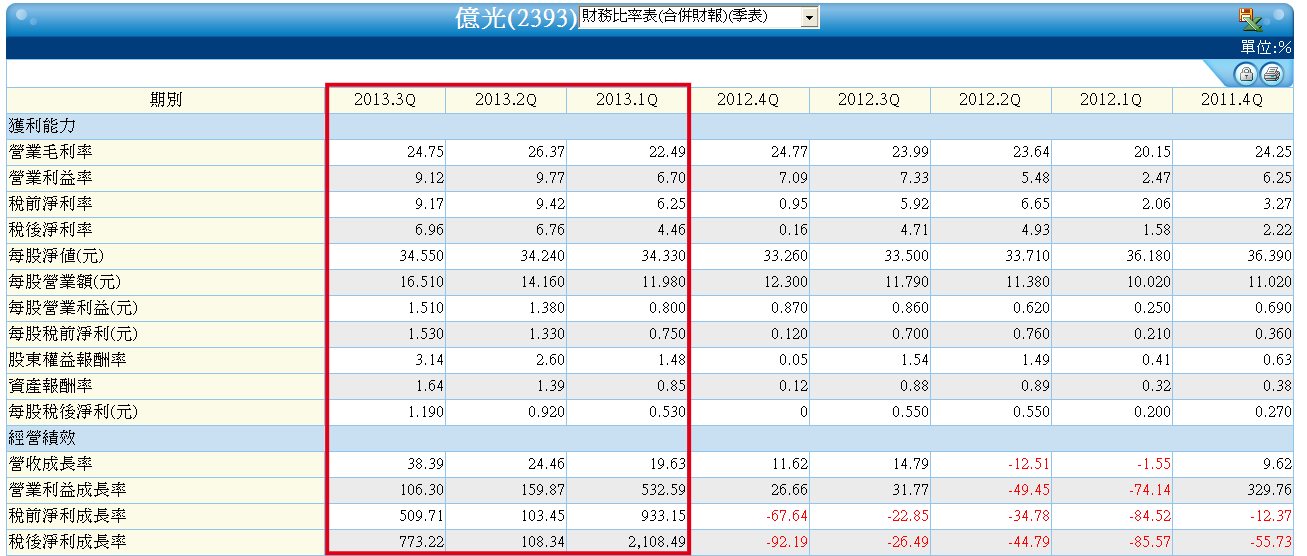Click the 532.59 operating profit growth value
This screenshot has width=1307, height=556.
(662, 490)
